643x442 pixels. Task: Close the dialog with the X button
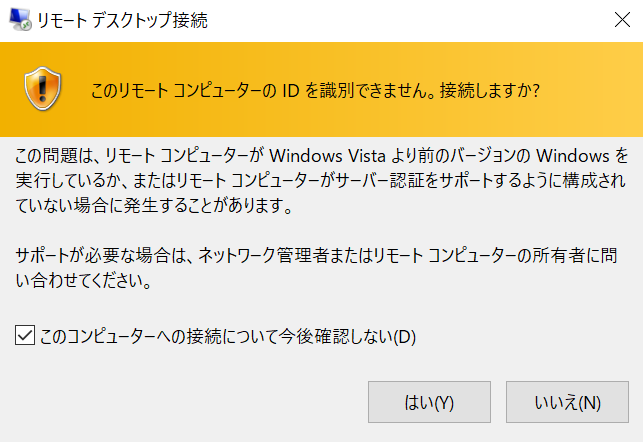tap(622, 20)
